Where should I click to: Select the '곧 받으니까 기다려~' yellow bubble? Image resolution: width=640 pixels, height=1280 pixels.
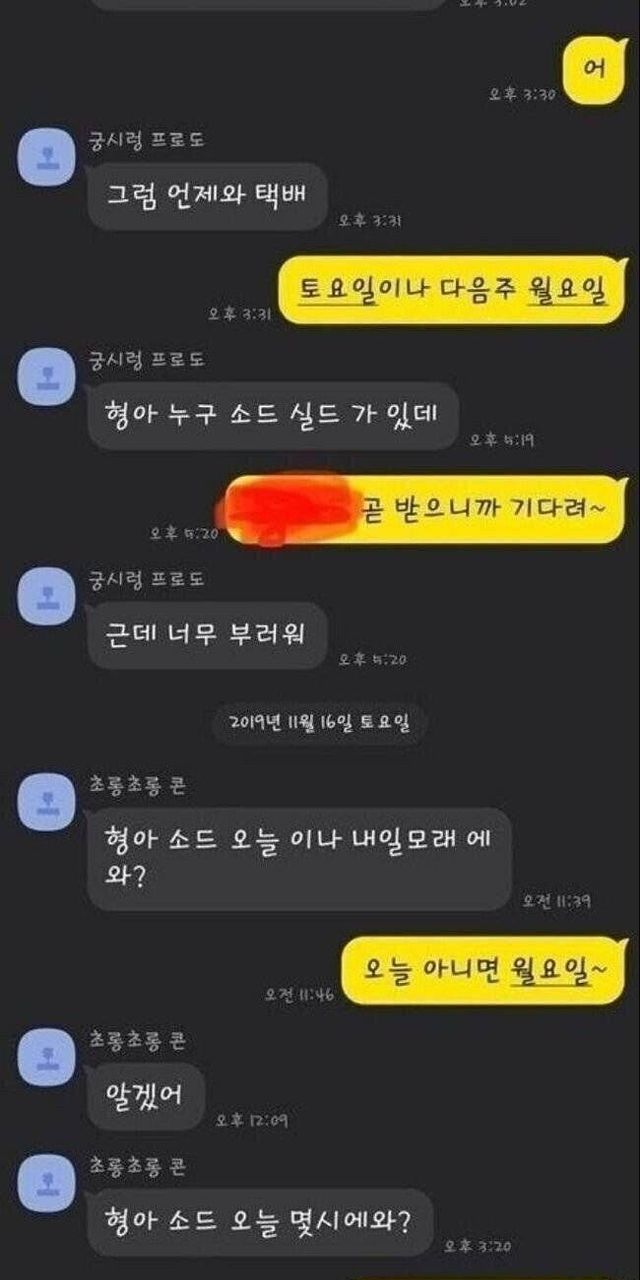(x=425, y=508)
